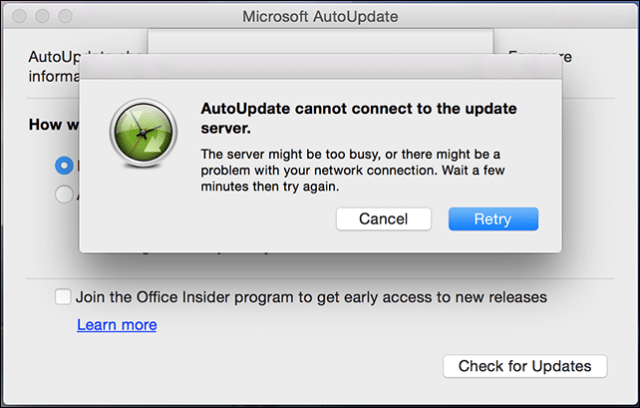Viewport: 640px width, 408px height.
Task: Click the white panel behind the dialog top
Action: click(x=320, y=41)
